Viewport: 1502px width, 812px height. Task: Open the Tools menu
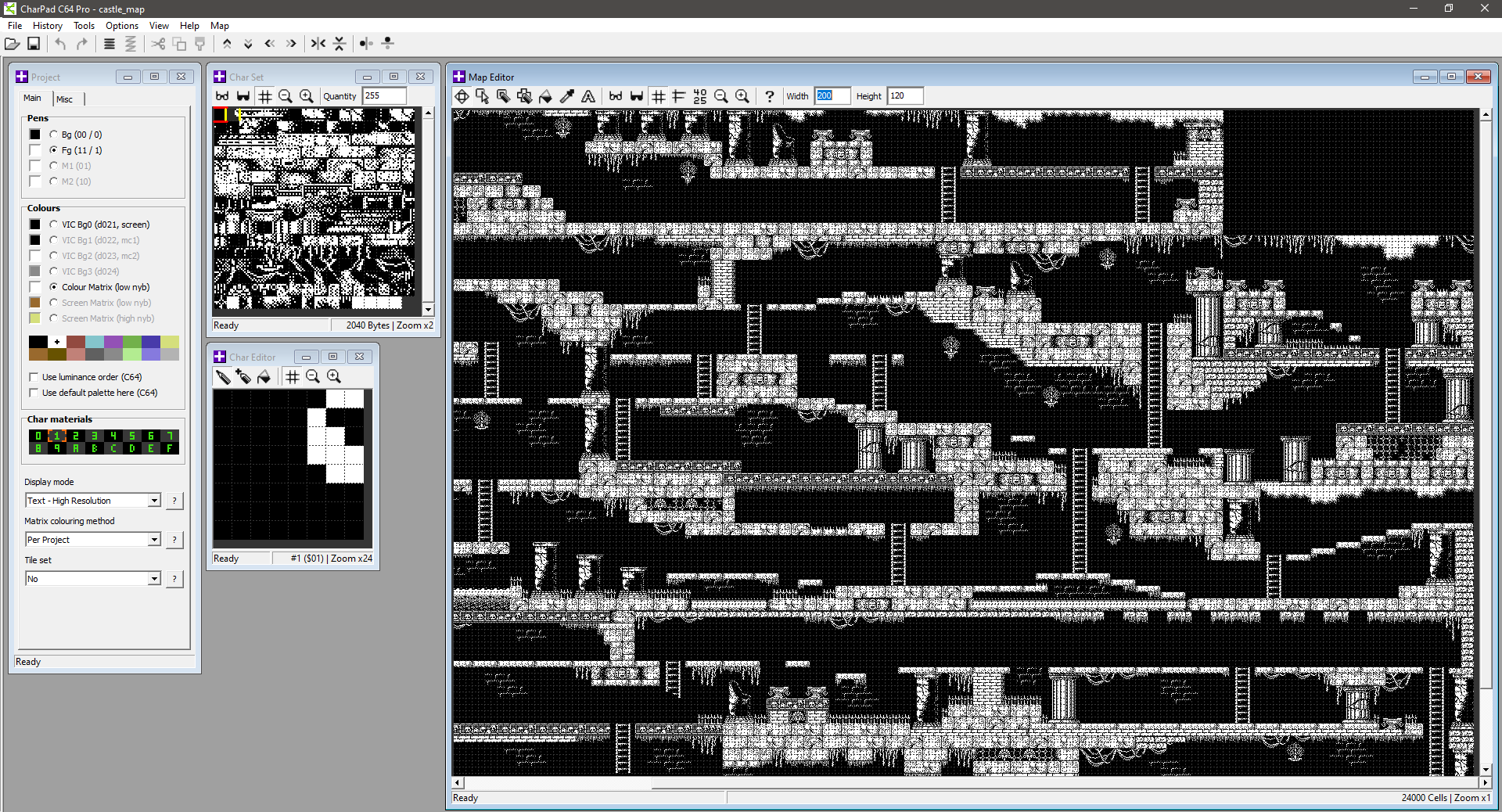tap(84, 26)
